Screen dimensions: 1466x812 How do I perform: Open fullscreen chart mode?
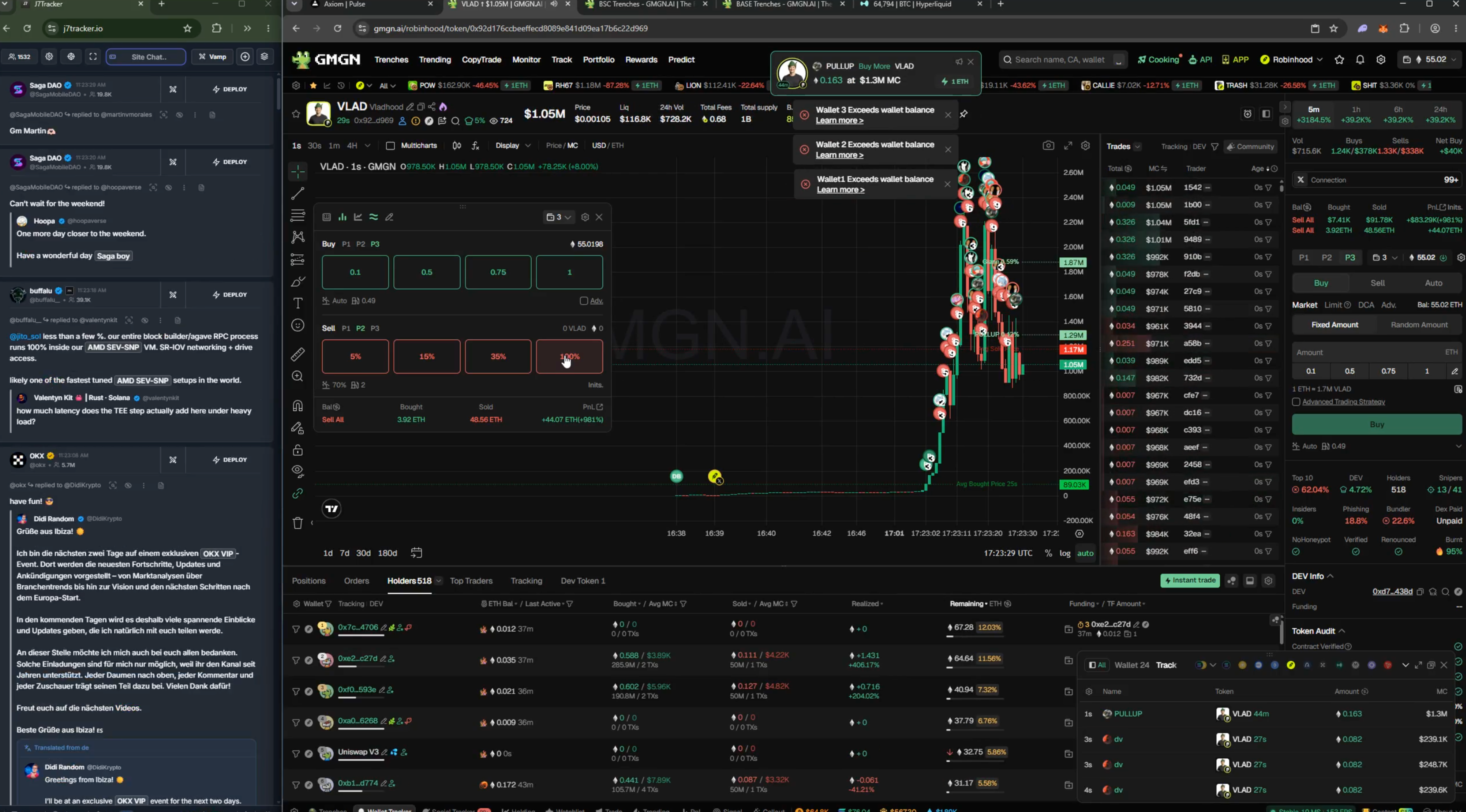click(x=1068, y=145)
